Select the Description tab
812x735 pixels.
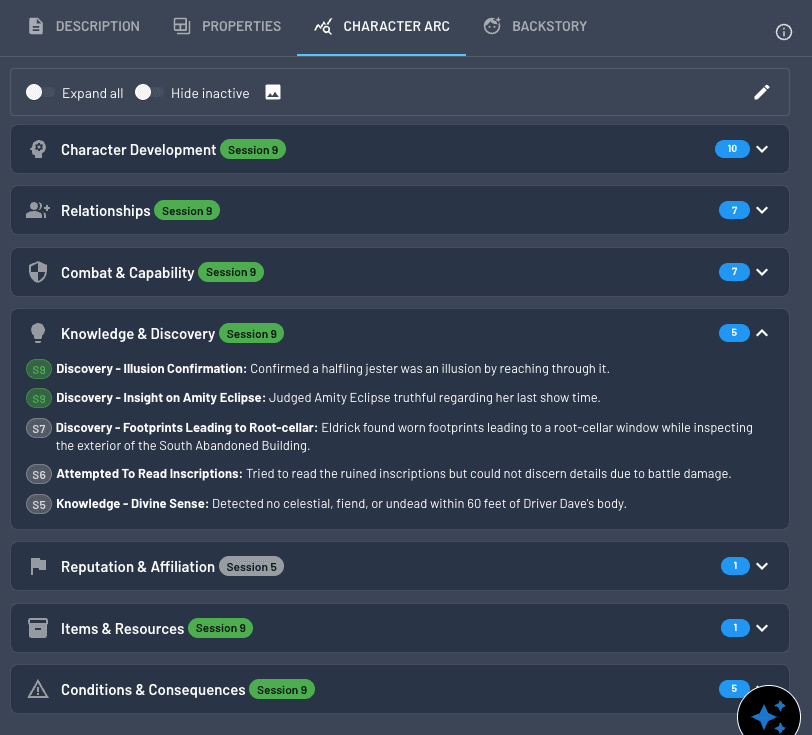click(83, 26)
